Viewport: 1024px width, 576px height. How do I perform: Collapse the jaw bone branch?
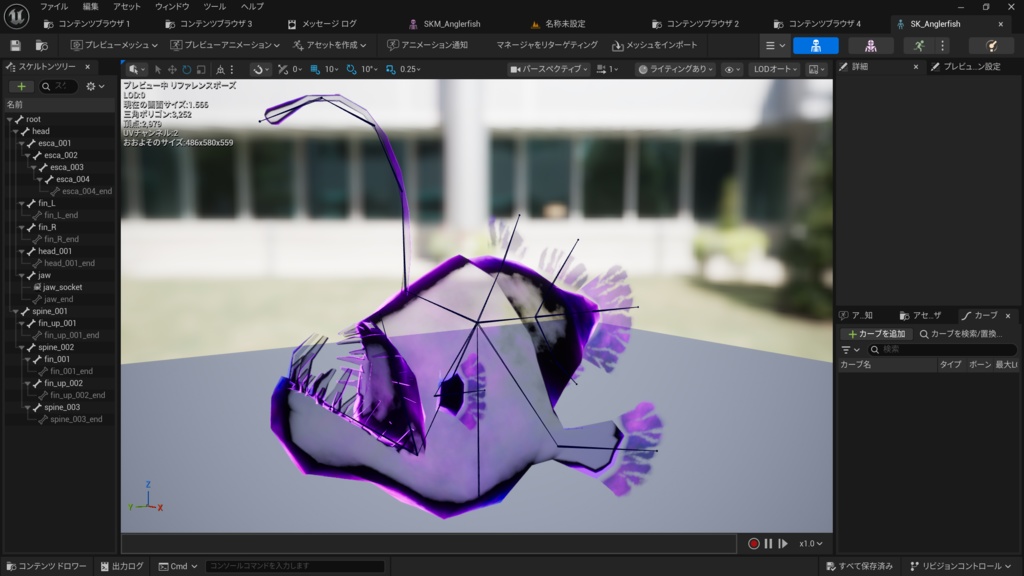[x=22, y=276]
